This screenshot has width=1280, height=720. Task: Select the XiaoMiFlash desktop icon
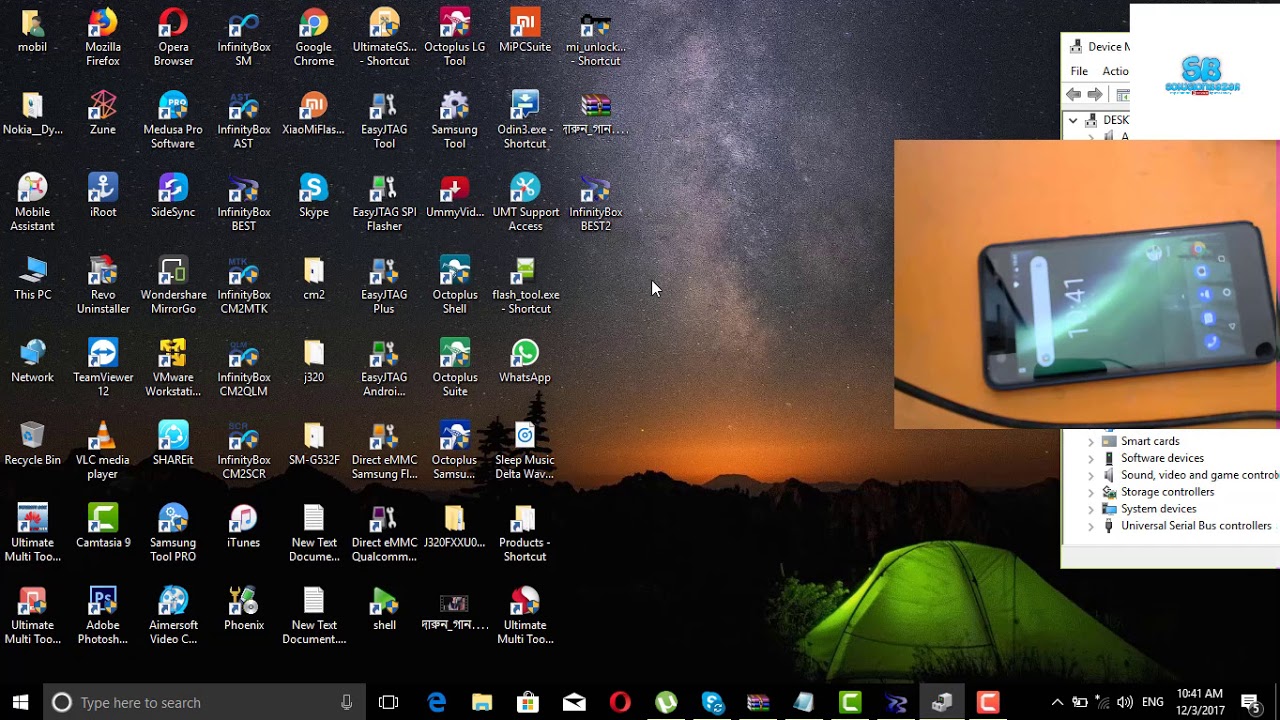tap(314, 114)
